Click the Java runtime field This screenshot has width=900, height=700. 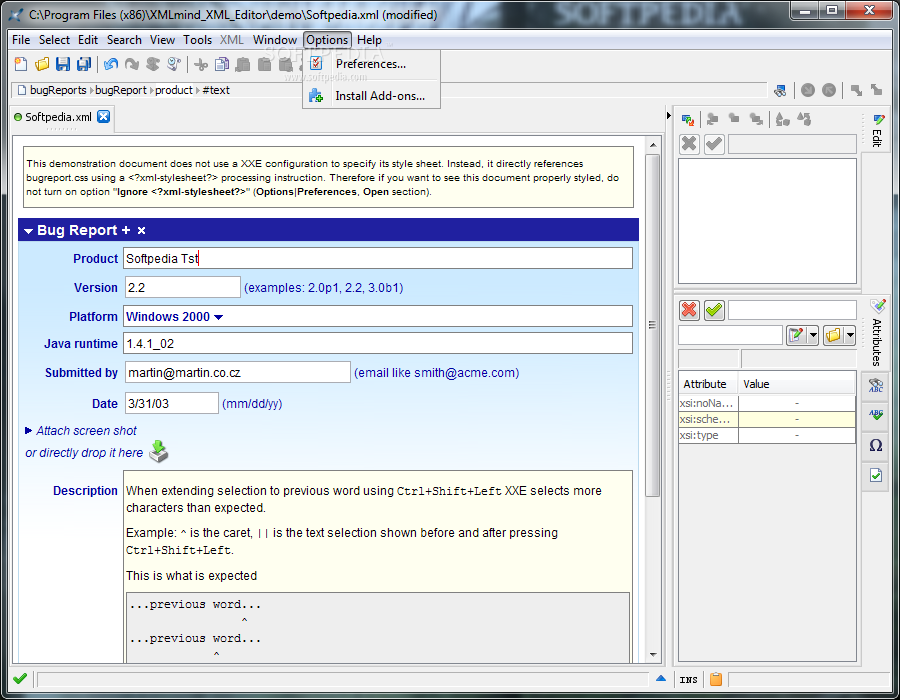(378, 343)
